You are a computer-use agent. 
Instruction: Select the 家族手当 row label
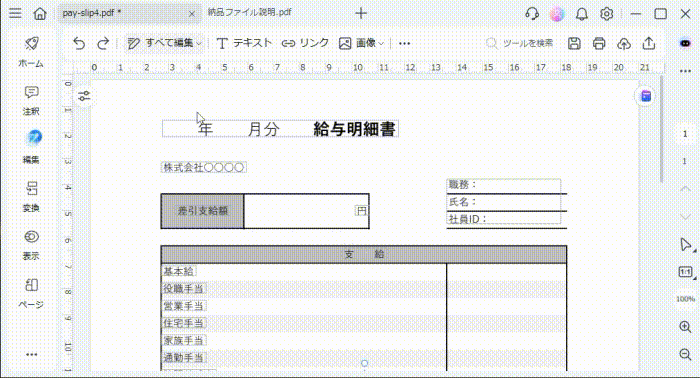click(x=183, y=341)
